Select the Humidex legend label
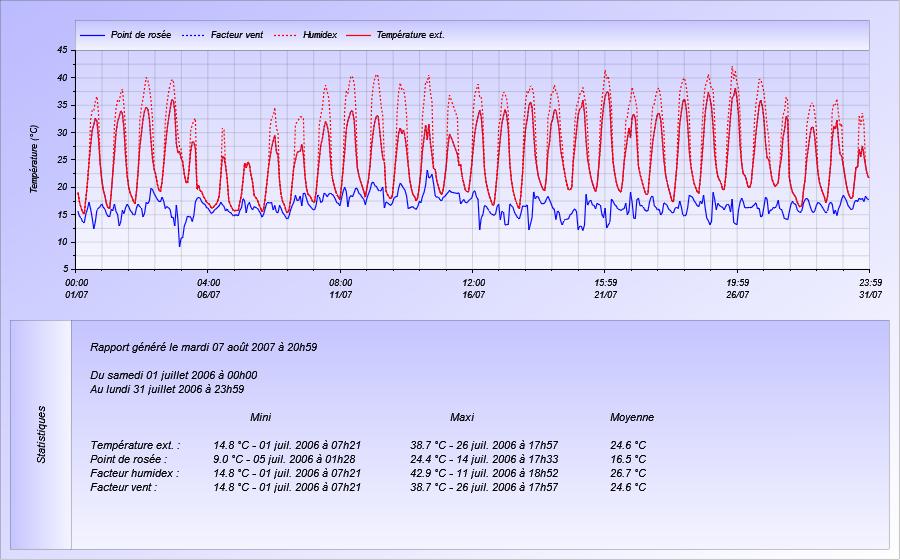Viewport: 900px width, 560px height. (x=320, y=35)
